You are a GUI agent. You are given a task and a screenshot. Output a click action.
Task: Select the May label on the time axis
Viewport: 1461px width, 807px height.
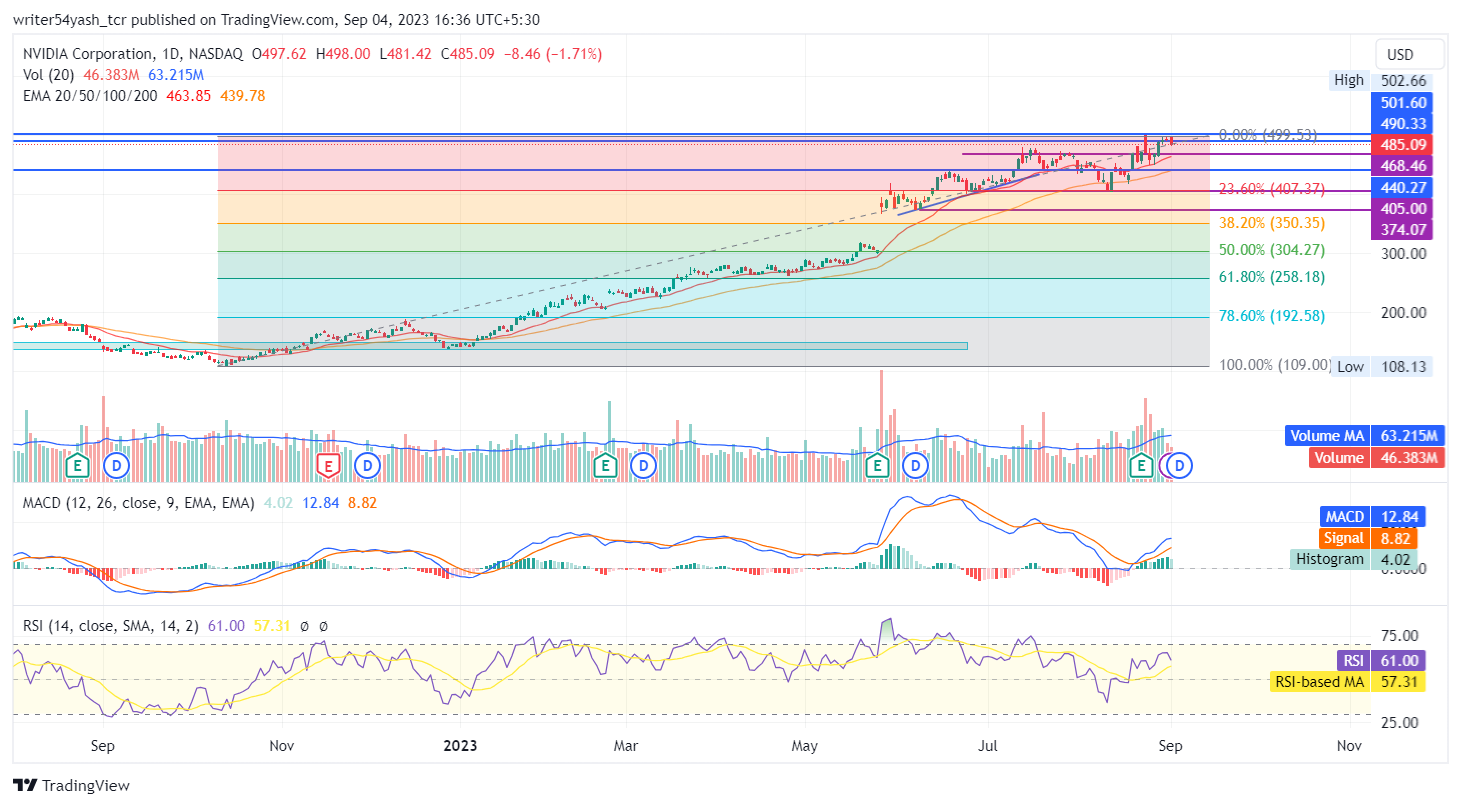(x=805, y=746)
